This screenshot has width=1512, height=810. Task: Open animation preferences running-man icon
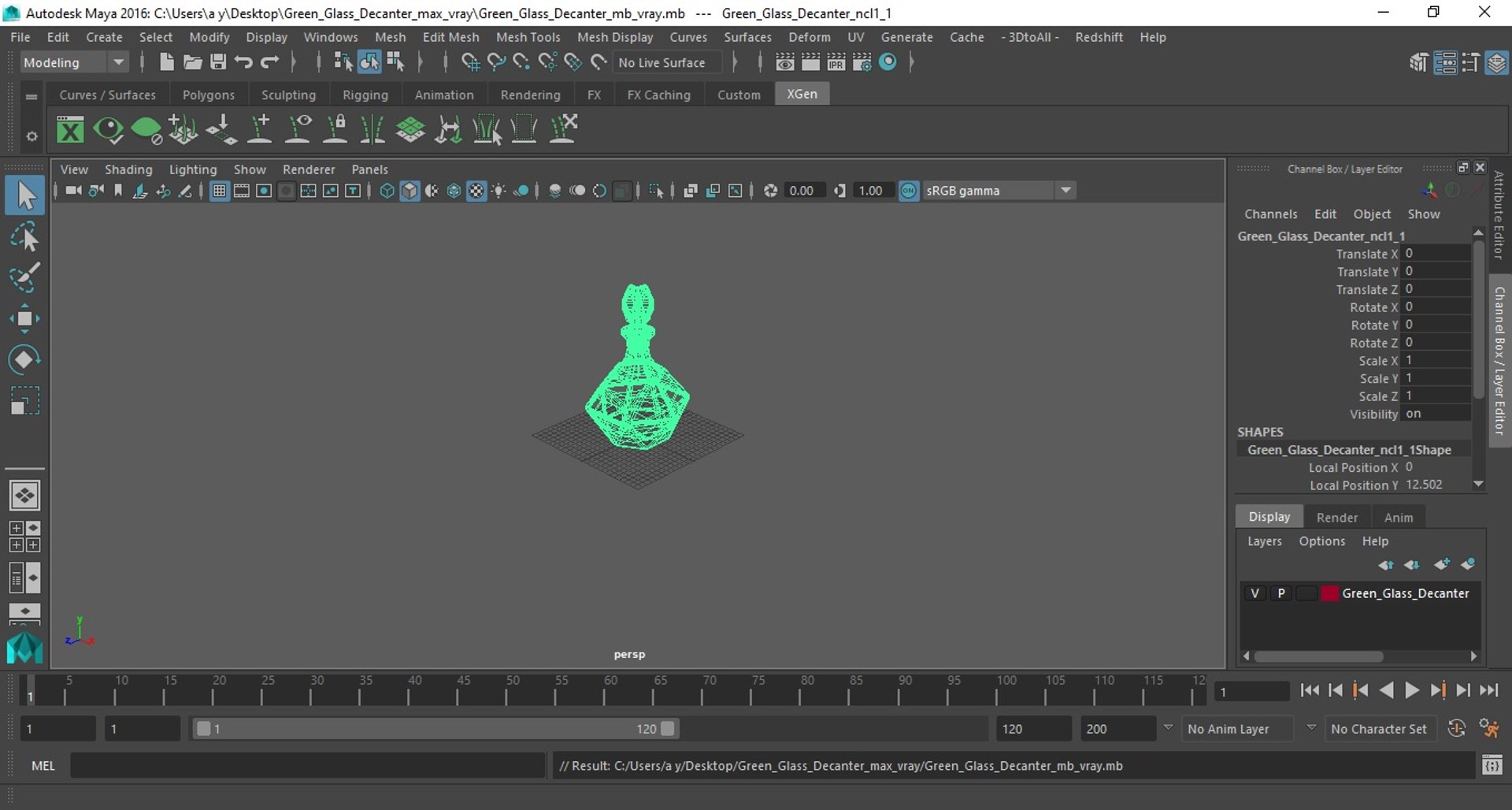1488,729
